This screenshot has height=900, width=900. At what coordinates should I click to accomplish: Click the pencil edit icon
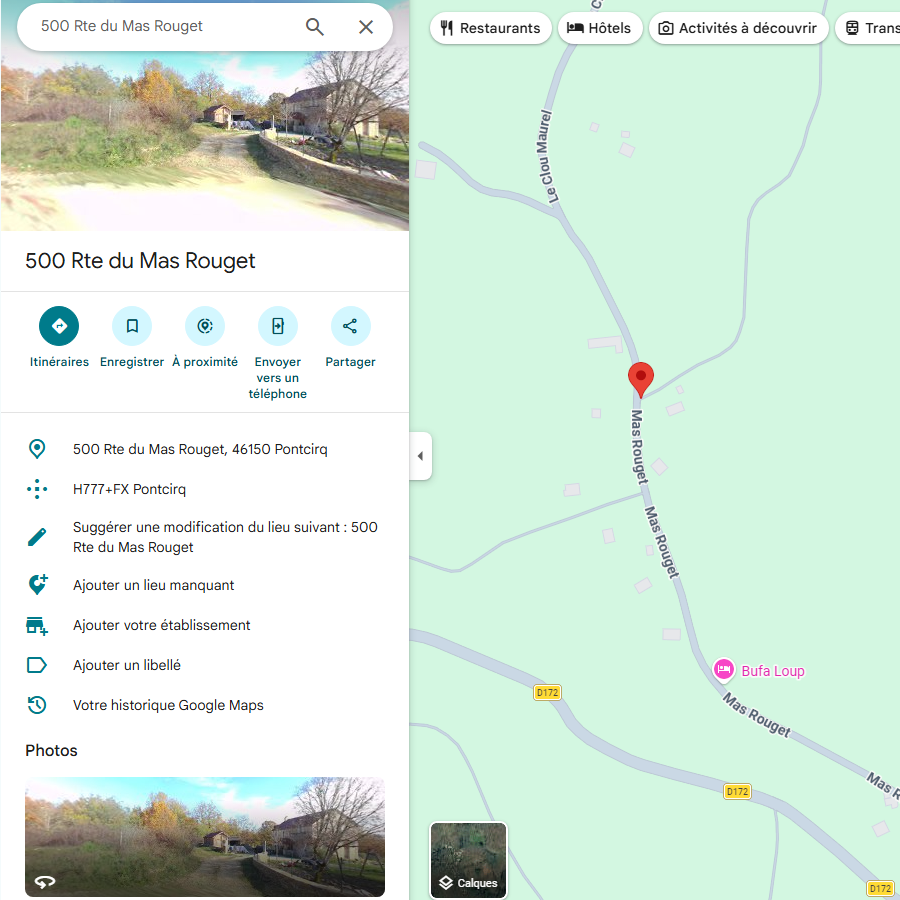[37, 537]
